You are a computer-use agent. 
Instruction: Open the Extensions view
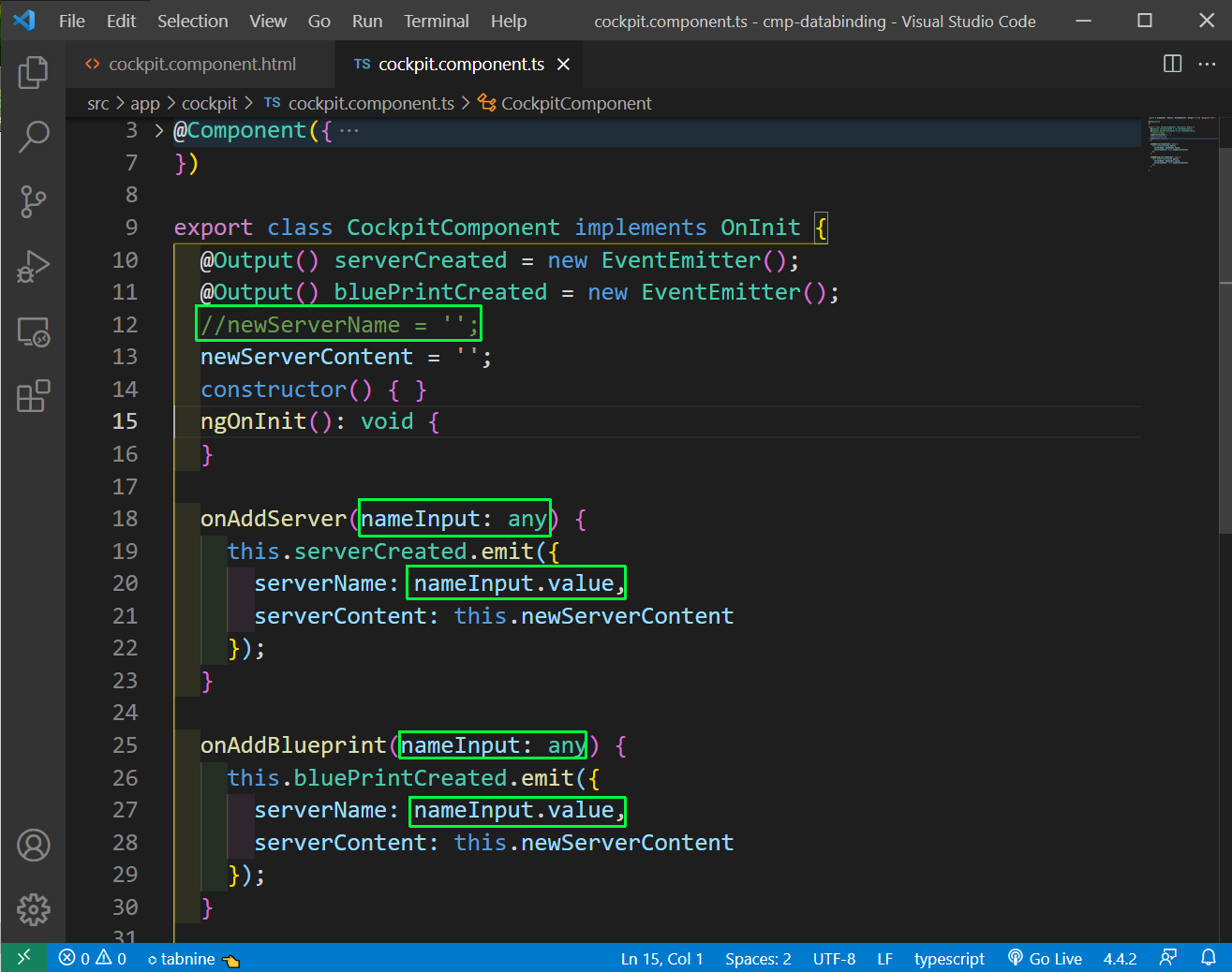click(x=33, y=396)
